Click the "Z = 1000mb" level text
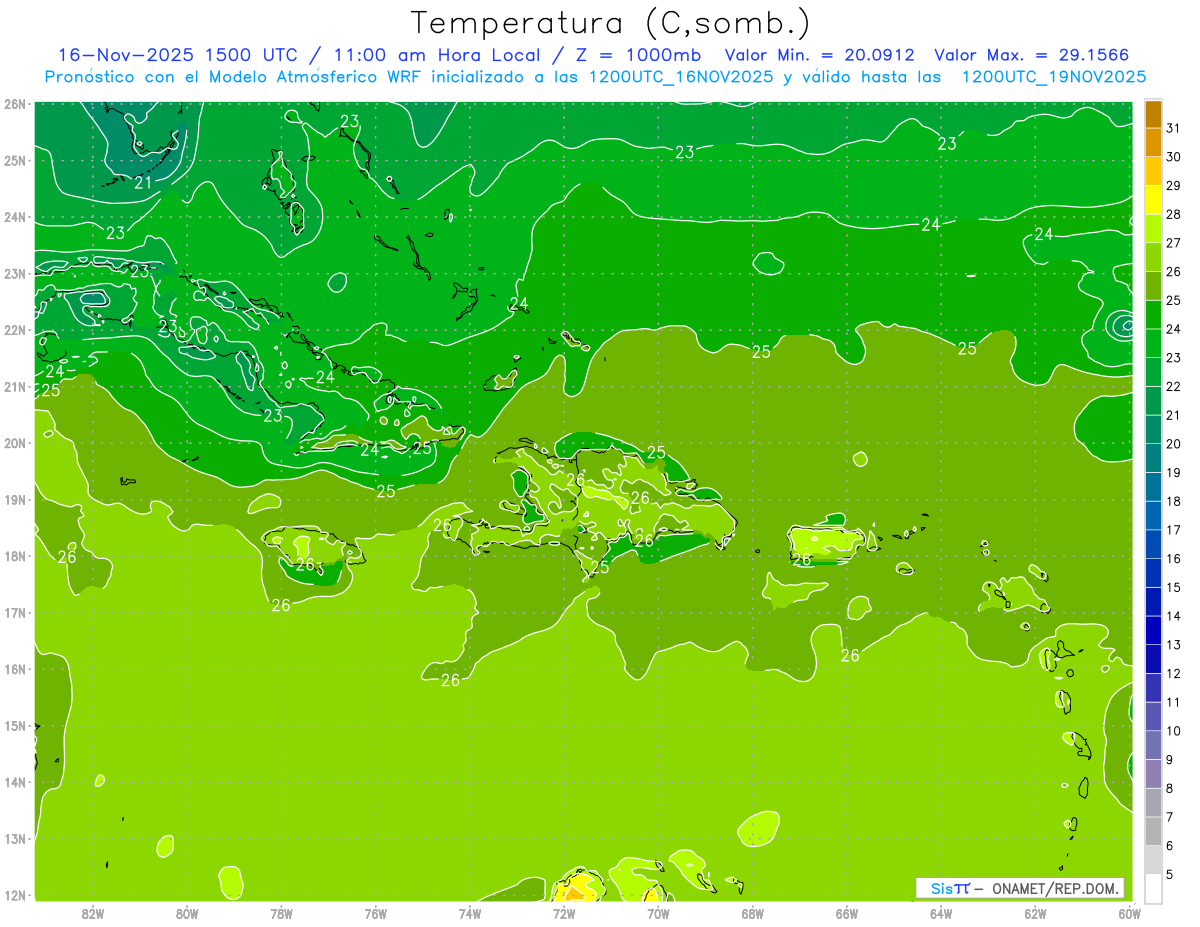This screenshot has height=927, width=1200. (x=638, y=55)
